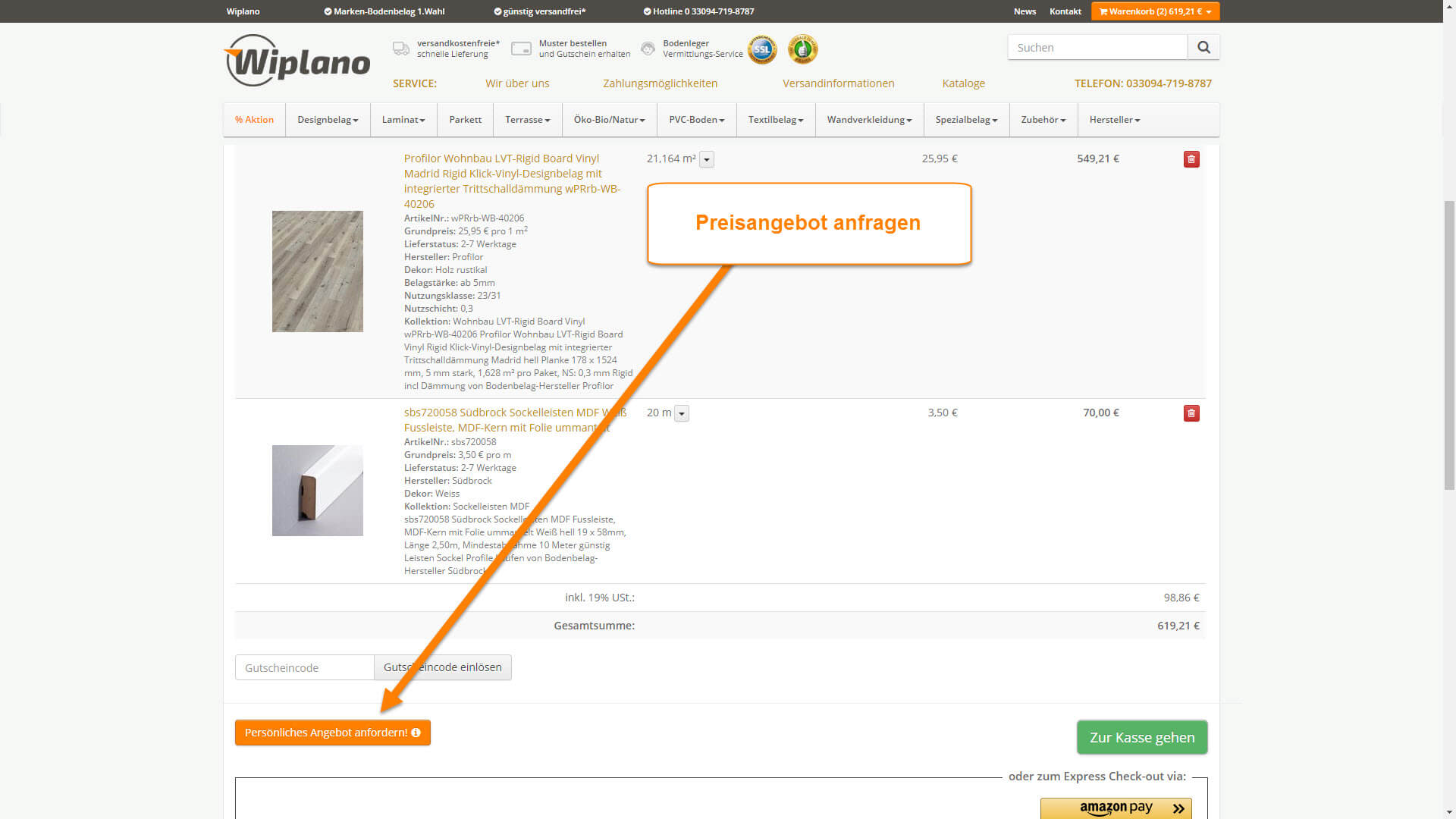
Task: Open the Warenkorb cart dropdown
Action: pyautogui.click(x=1155, y=11)
